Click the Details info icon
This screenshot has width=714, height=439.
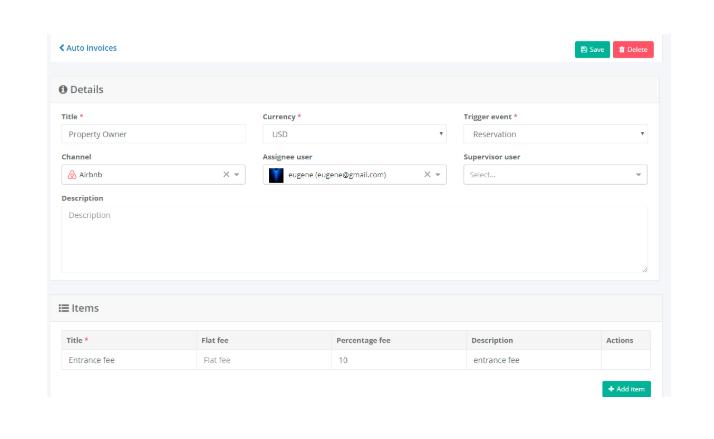[63, 90]
